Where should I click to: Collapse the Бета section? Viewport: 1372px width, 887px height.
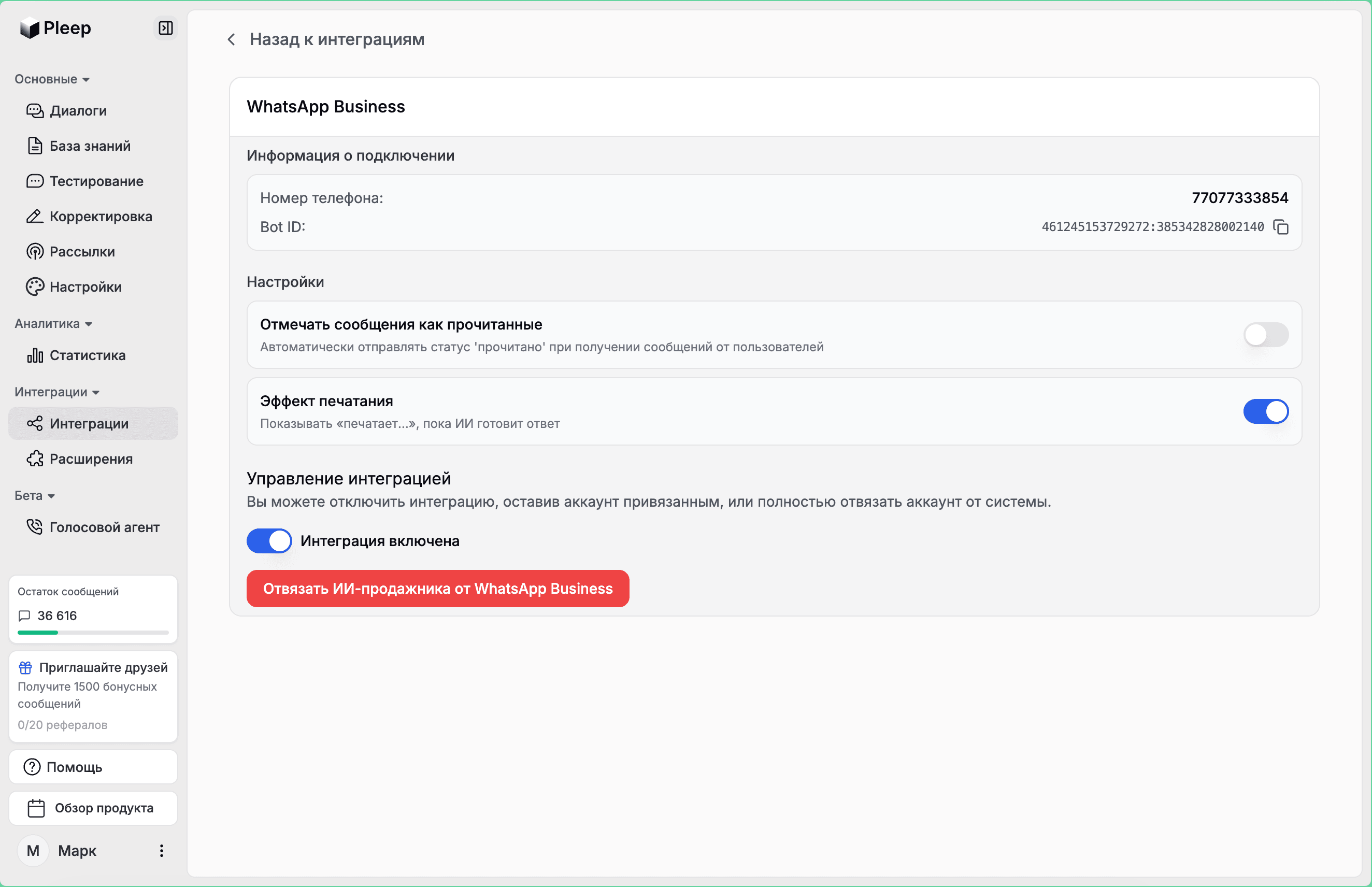35,496
